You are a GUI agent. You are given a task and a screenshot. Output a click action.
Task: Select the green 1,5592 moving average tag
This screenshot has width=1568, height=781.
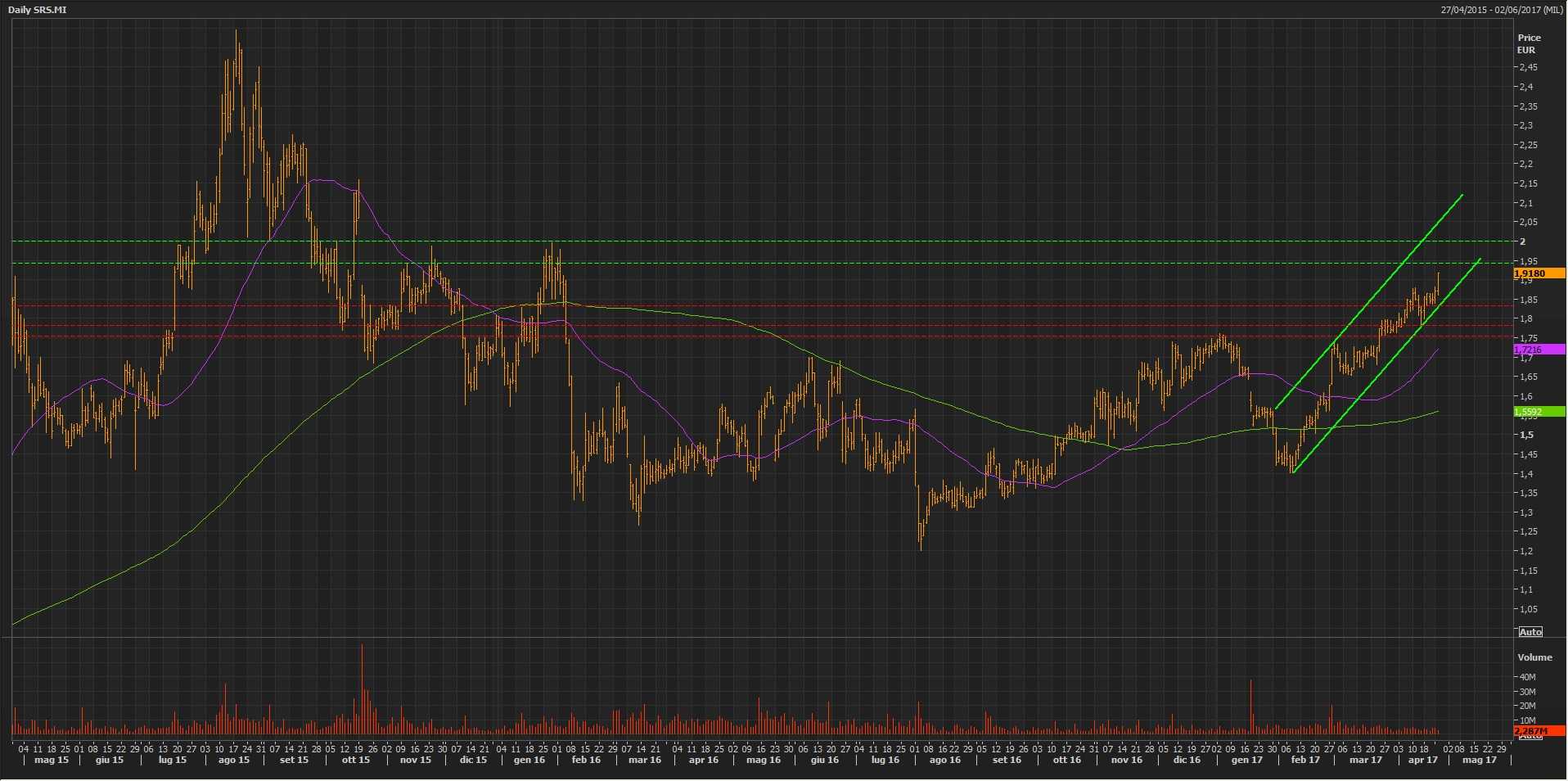pyautogui.click(x=1539, y=412)
